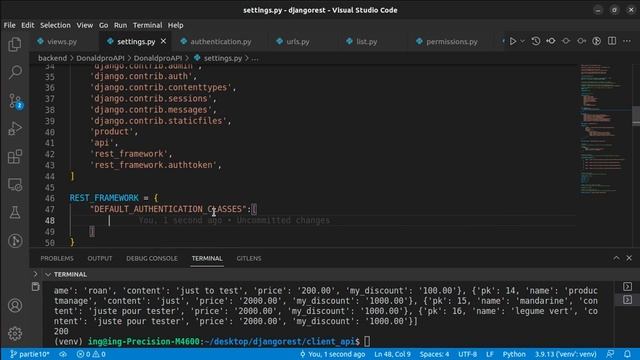Change indentation via Spaces: 4
This screenshot has width=640, height=360.
coord(434,354)
